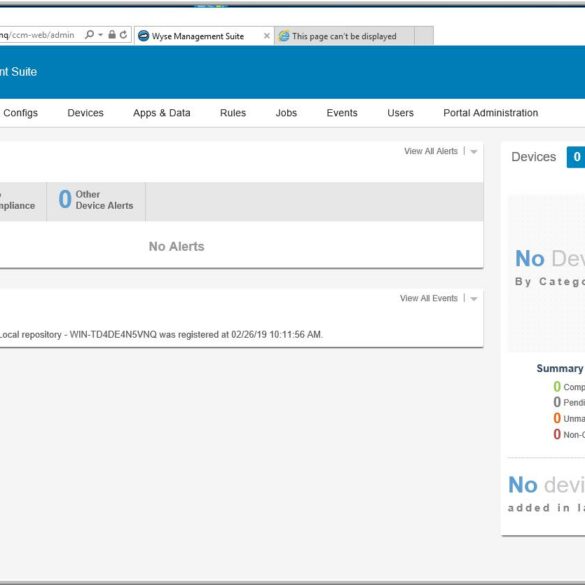Click the Wyse Management Suite tab favicon
Screen dimensions: 585x585
click(143, 36)
